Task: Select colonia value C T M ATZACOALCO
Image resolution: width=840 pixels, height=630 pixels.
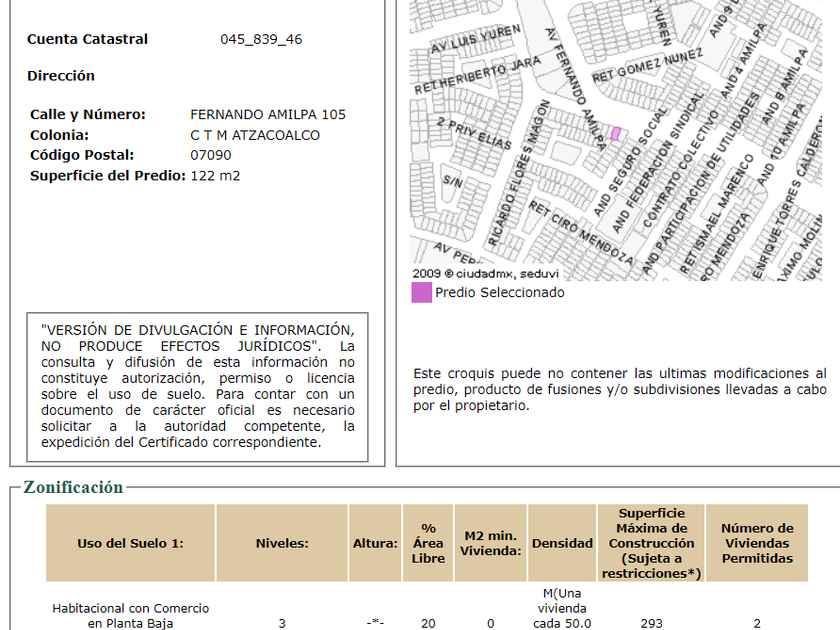Action: 255,135
